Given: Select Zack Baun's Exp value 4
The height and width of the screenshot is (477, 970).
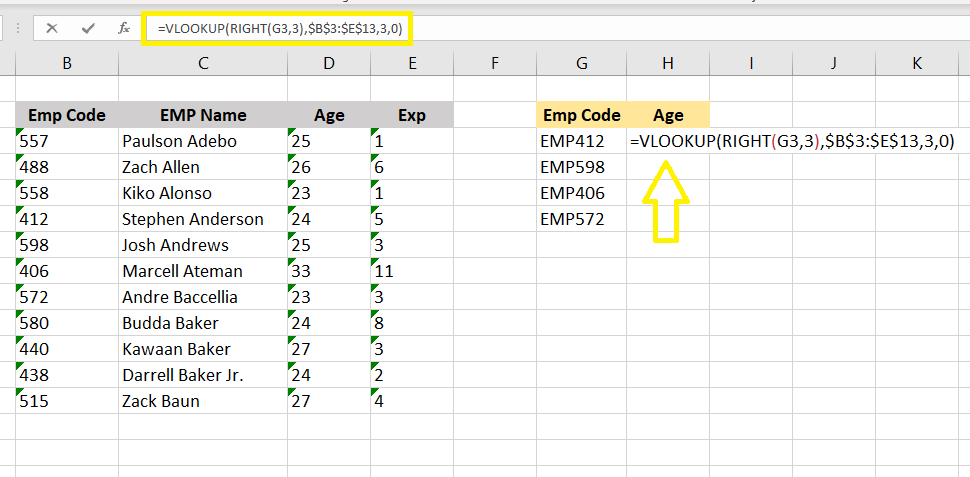Looking at the screenshot, I should click(412, 401).
